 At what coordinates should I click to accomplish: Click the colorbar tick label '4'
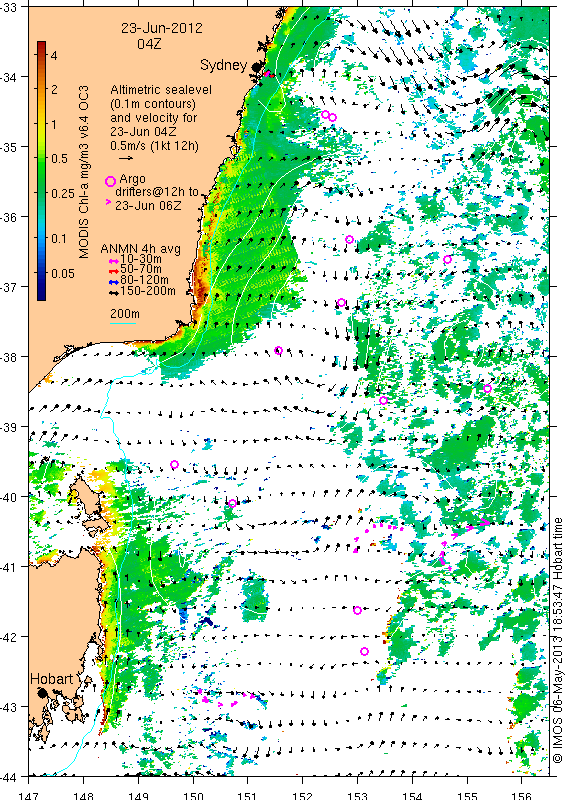[54, 56]
